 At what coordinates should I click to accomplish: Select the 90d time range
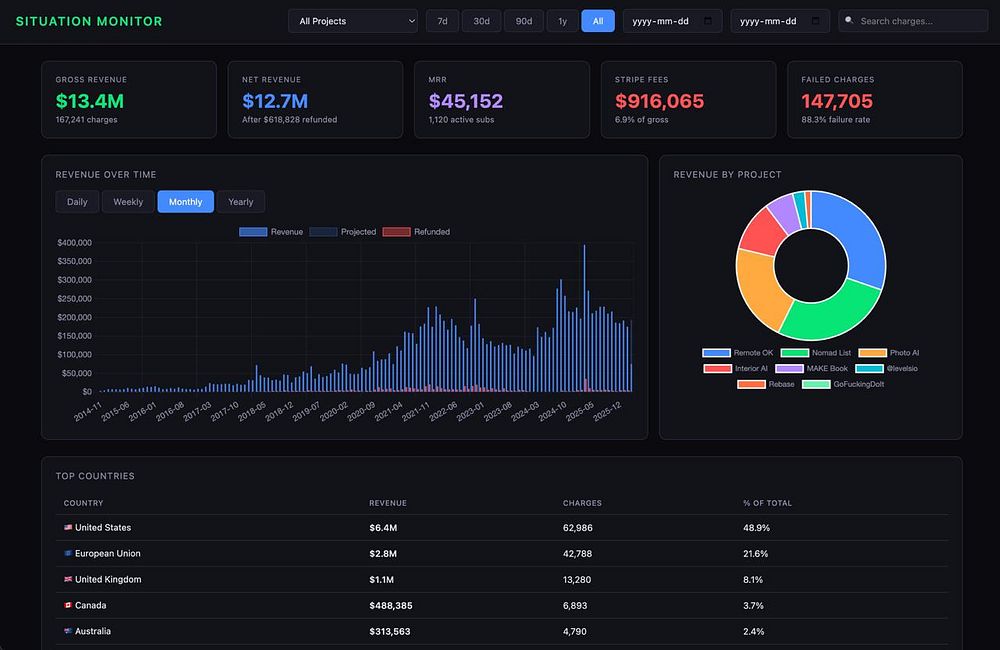click(524, 21)
